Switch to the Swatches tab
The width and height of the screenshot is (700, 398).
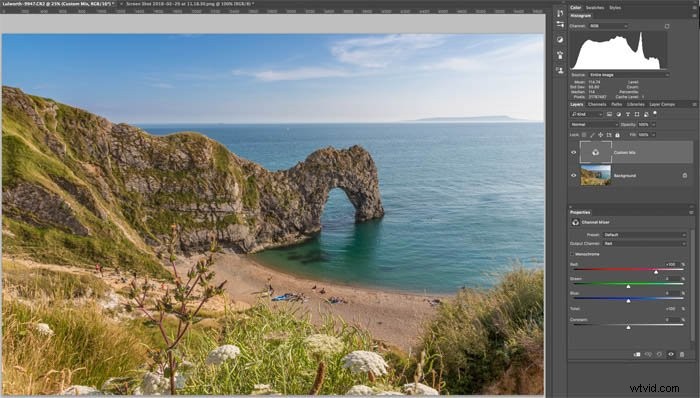pyautogui.click(x=595, y=8)
